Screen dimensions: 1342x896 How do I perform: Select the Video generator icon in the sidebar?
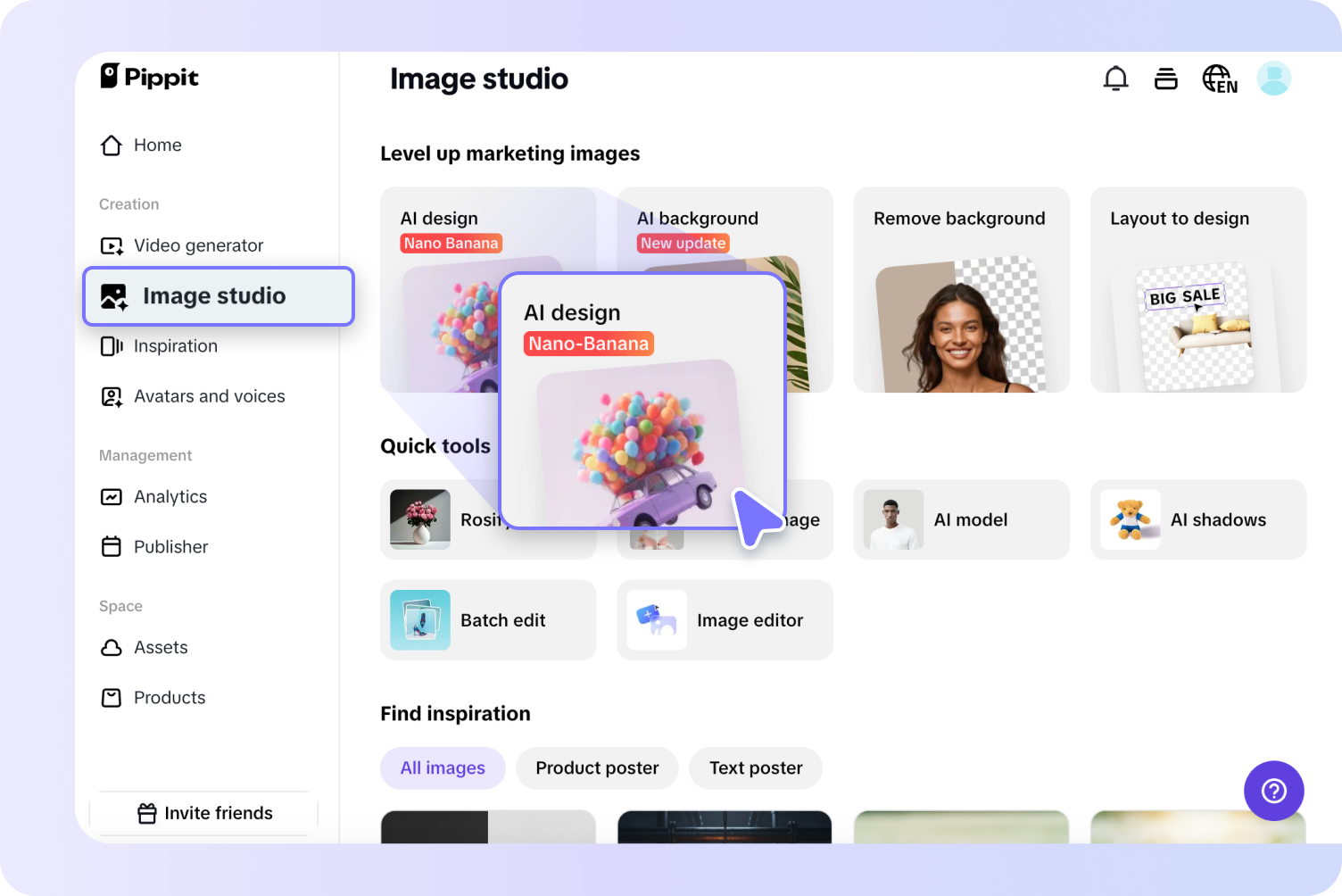(x=111, y=245)
